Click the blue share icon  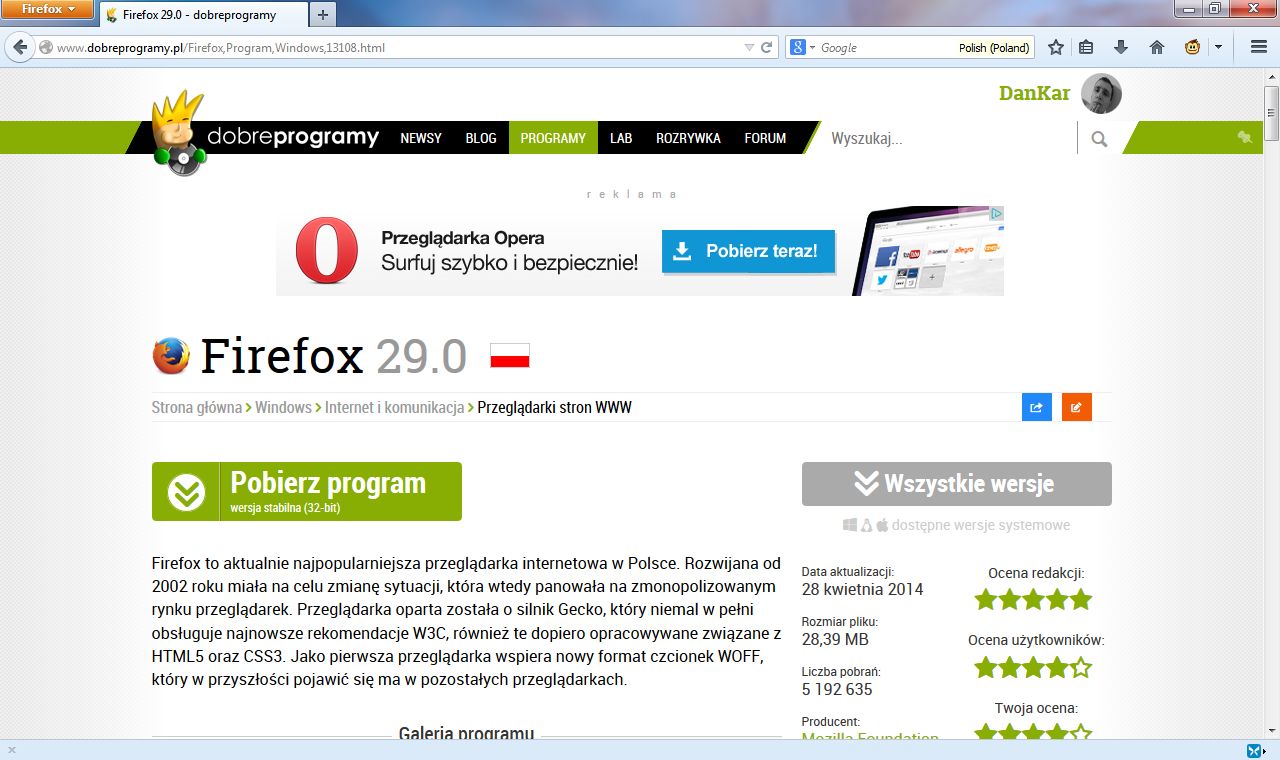point(1037,407)
